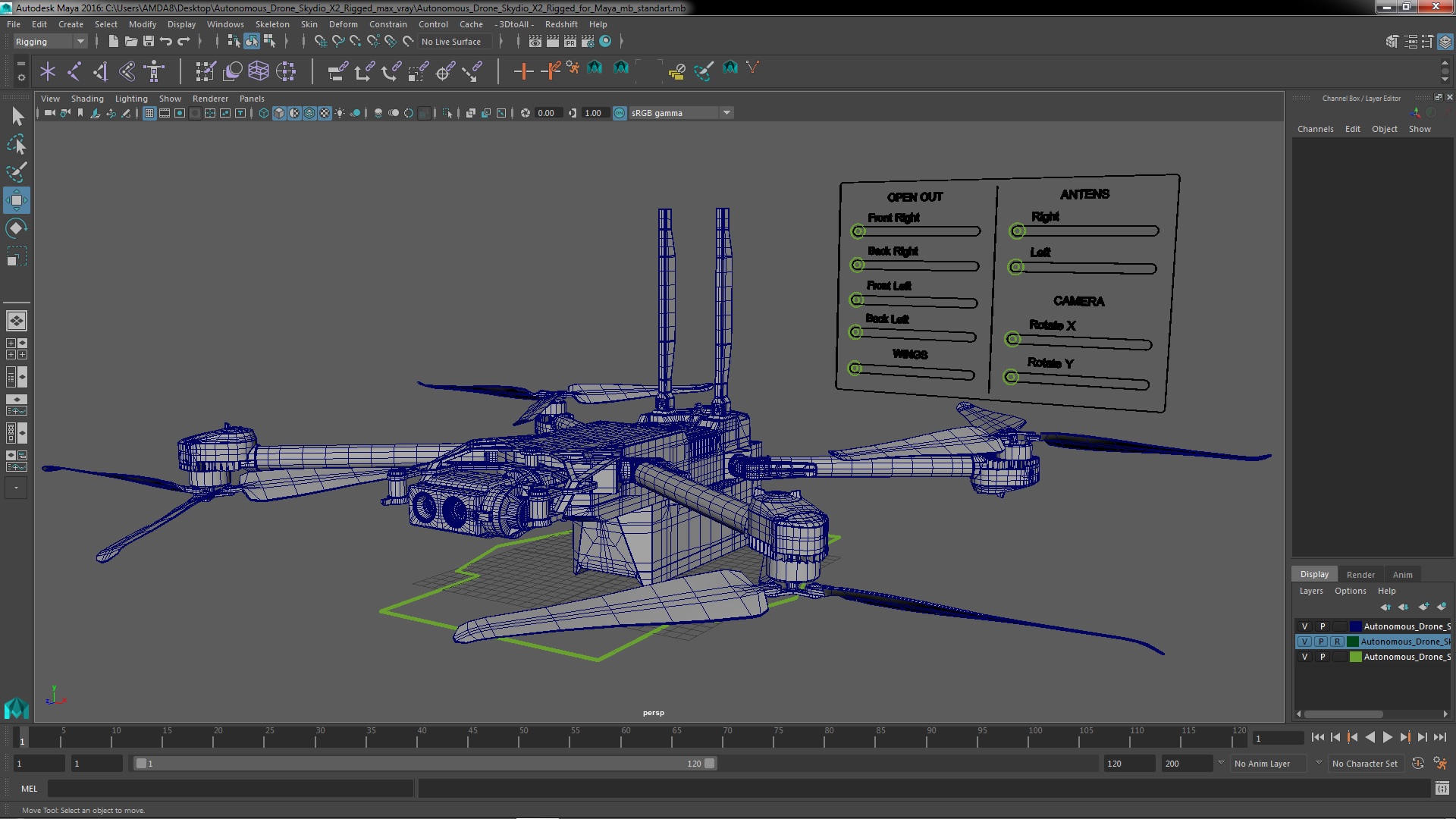Viewport: 1456px width, 819px height.
Task: Open viewport Shading menu
Action: [x=87, y=99]
